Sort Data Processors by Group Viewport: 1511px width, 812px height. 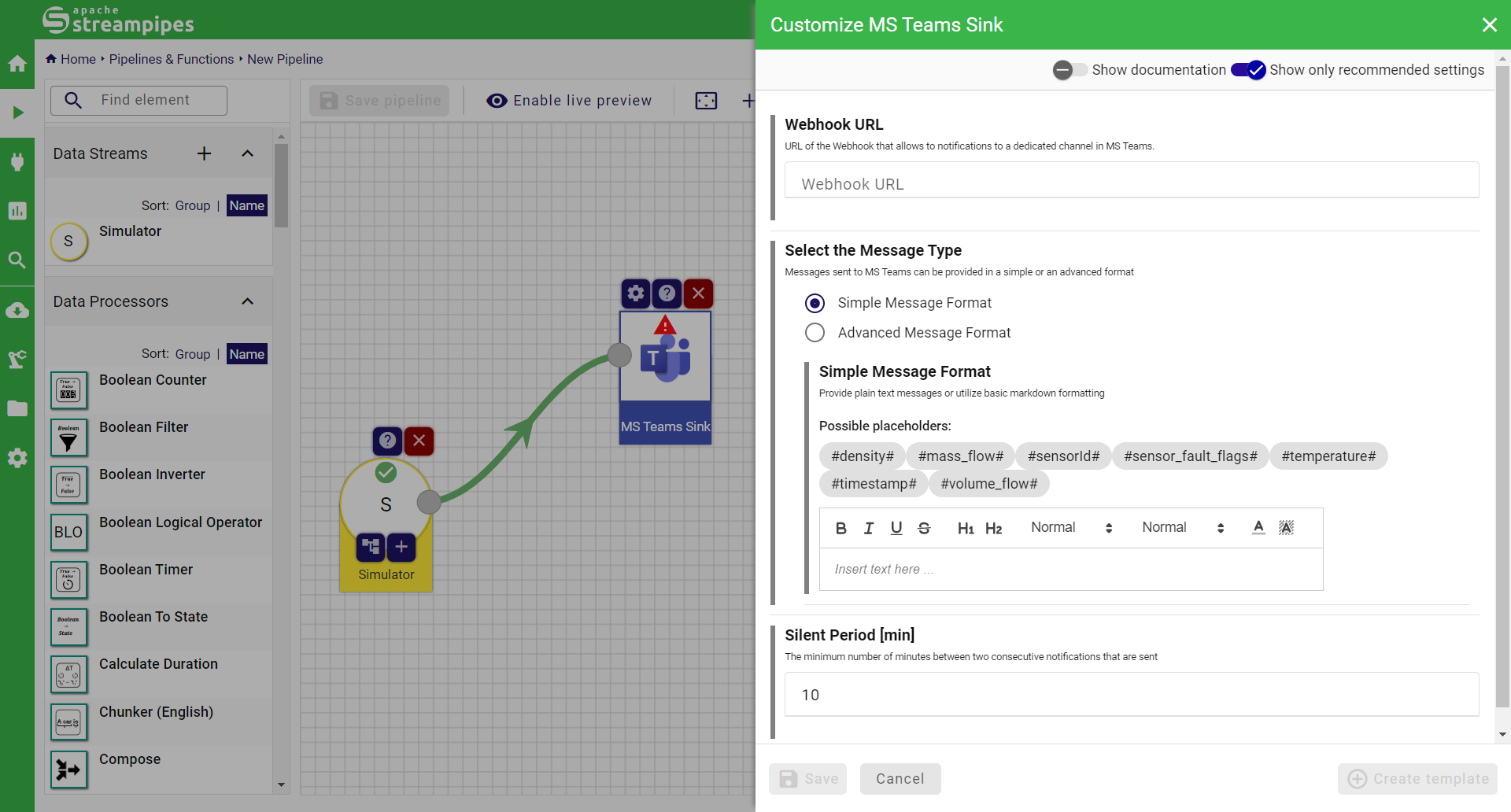coord(192,354)
